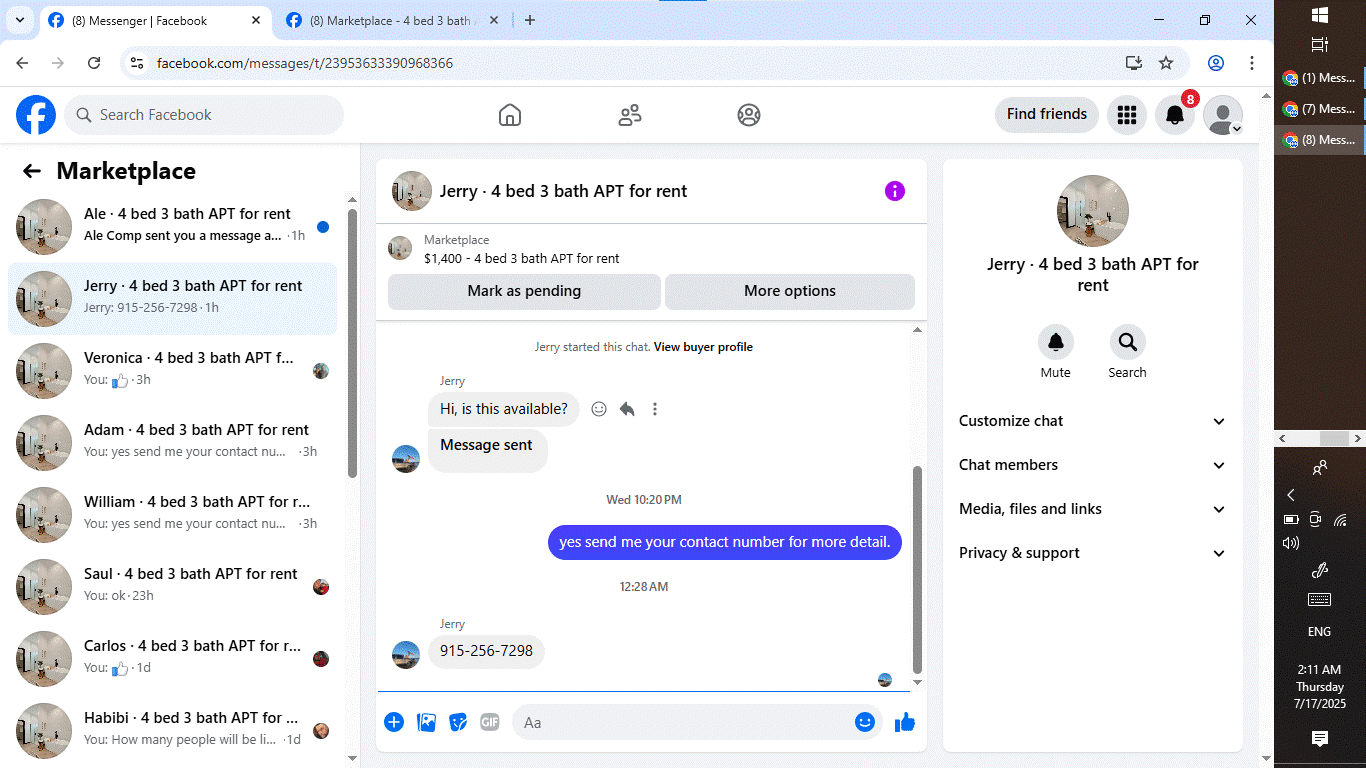Viewport: 1366px width, 768px height.
Task: Go back using the arrow beside Marketplace
Action: point(32,171)
